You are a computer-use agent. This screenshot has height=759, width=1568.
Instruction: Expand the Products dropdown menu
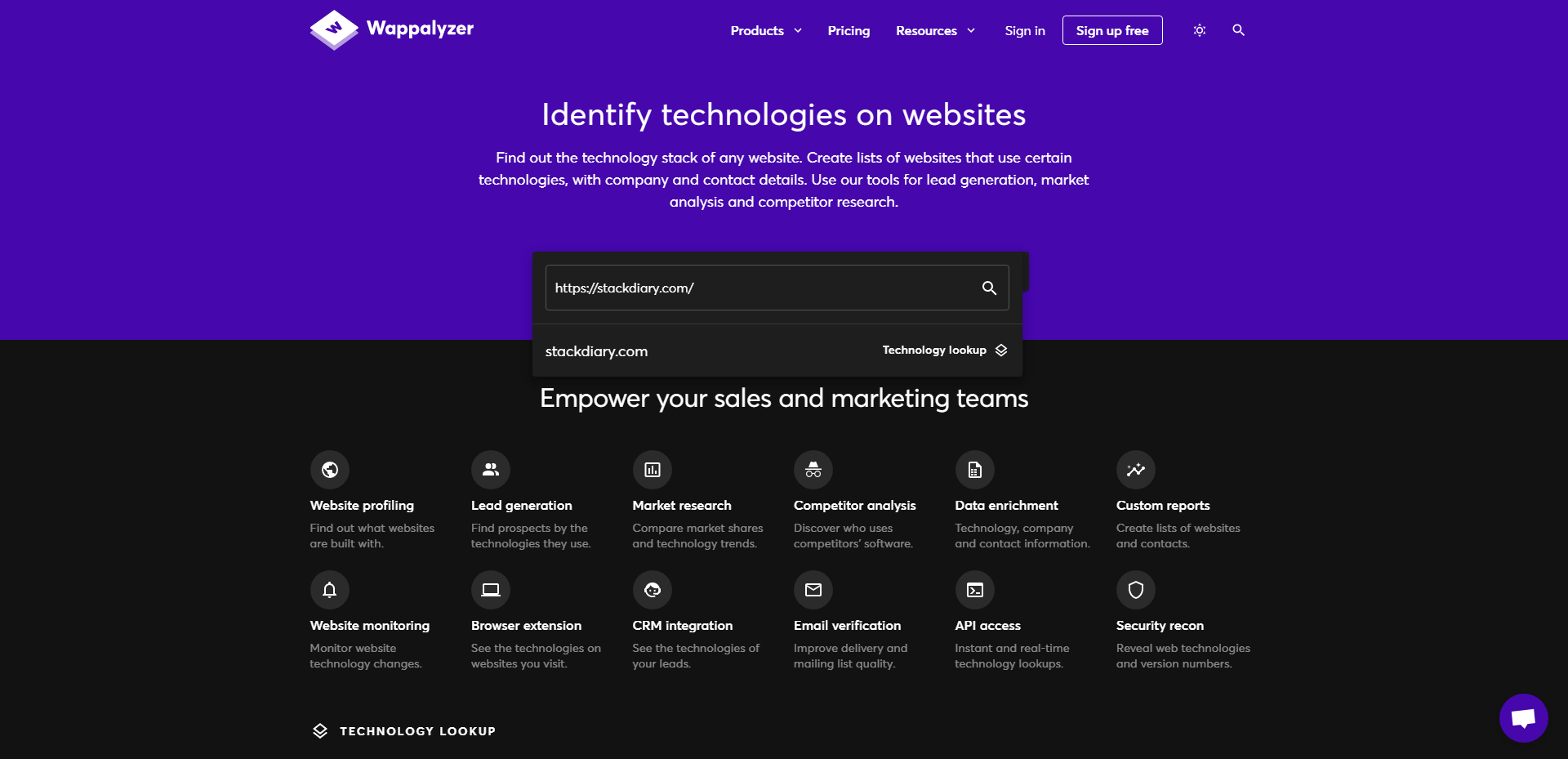[x=766, y=30]
